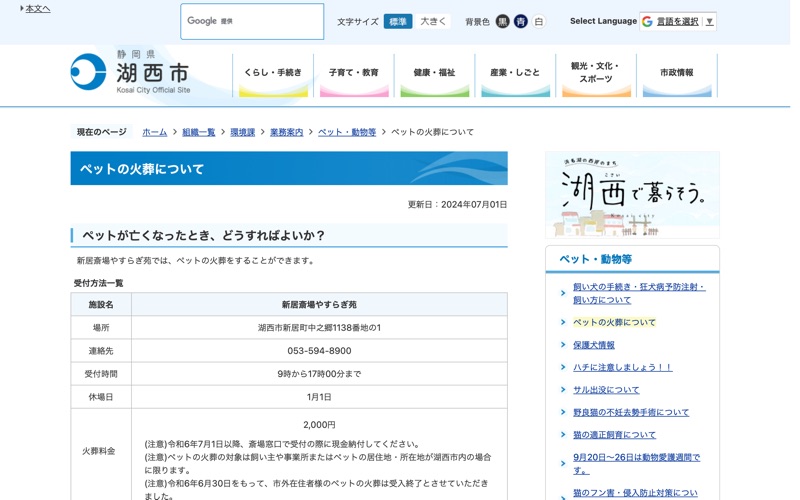The image size is (800, 500).
Task: Click the ペットの火葬について page title
Action: [x=142, y=169]
